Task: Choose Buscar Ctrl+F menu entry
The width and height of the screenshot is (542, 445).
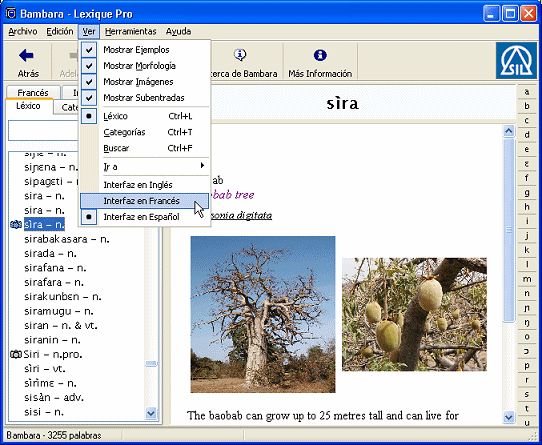Action: [144, 148]
